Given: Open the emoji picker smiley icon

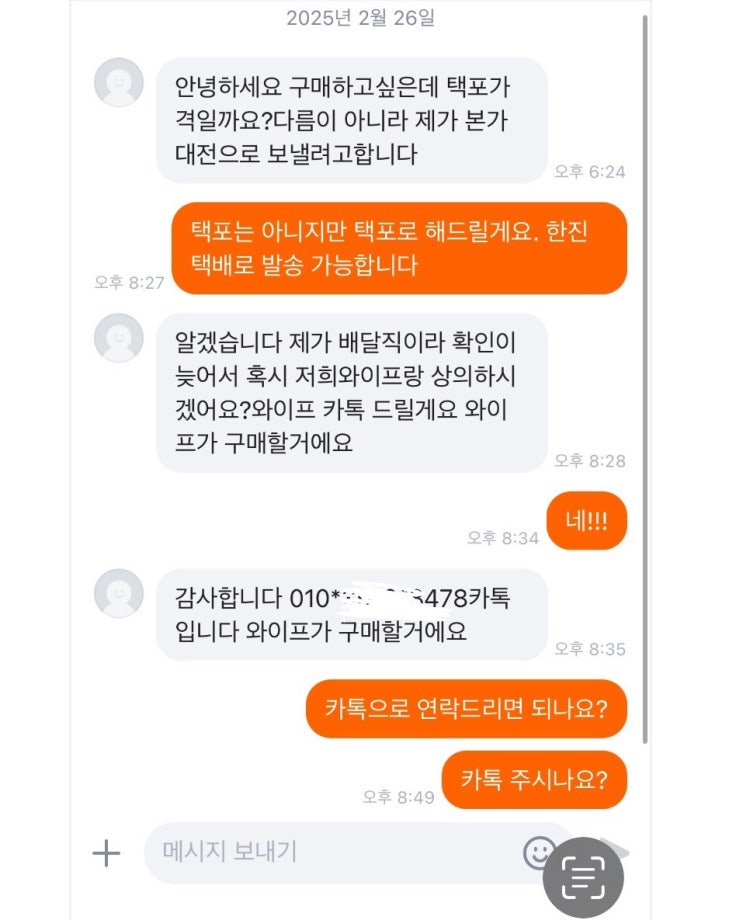Looking at the screenshot, I should tap(539, 853).
